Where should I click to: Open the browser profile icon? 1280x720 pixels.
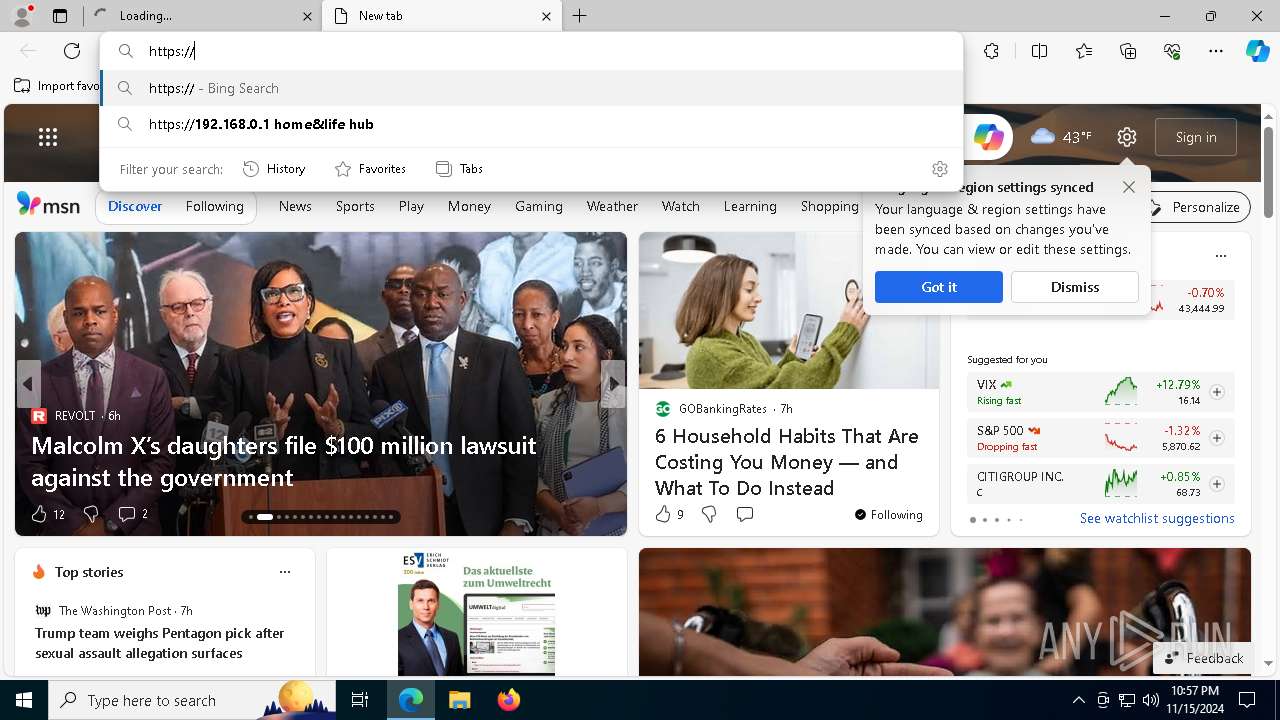click(x=21, y=16)
